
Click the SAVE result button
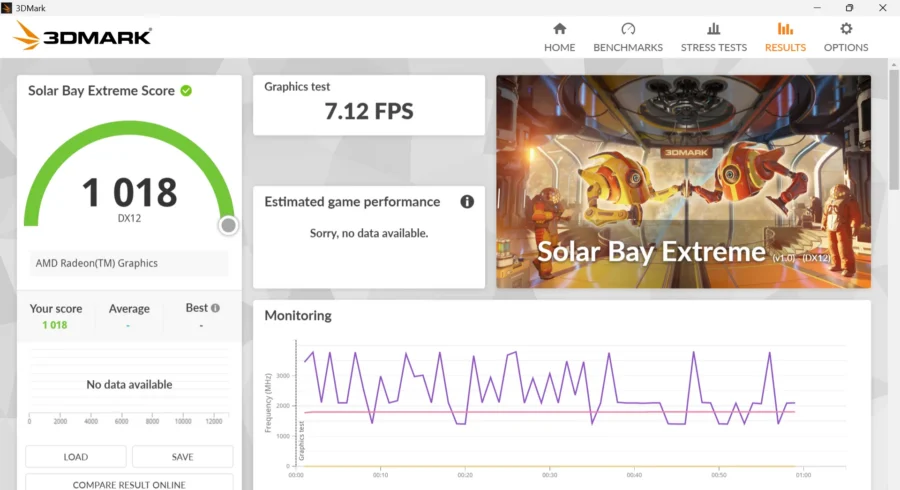pos(183,457)
